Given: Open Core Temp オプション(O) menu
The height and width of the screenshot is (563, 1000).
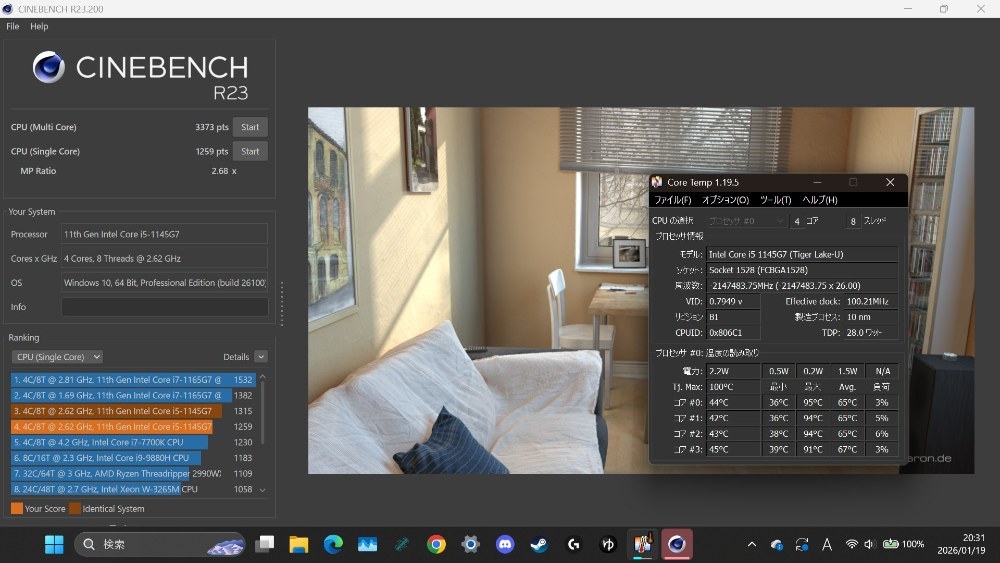Looking at the screenshot, I should [x=726, y=200].
